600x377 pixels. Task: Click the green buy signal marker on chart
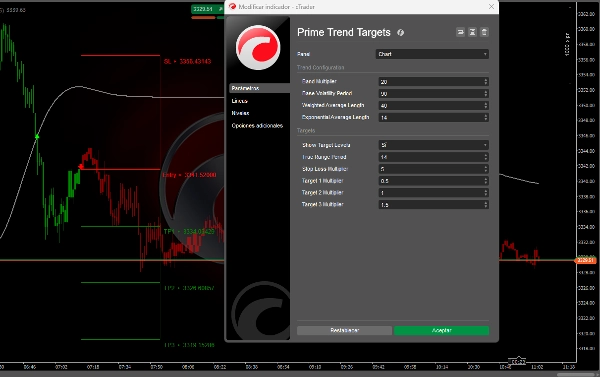click(37, 137)
